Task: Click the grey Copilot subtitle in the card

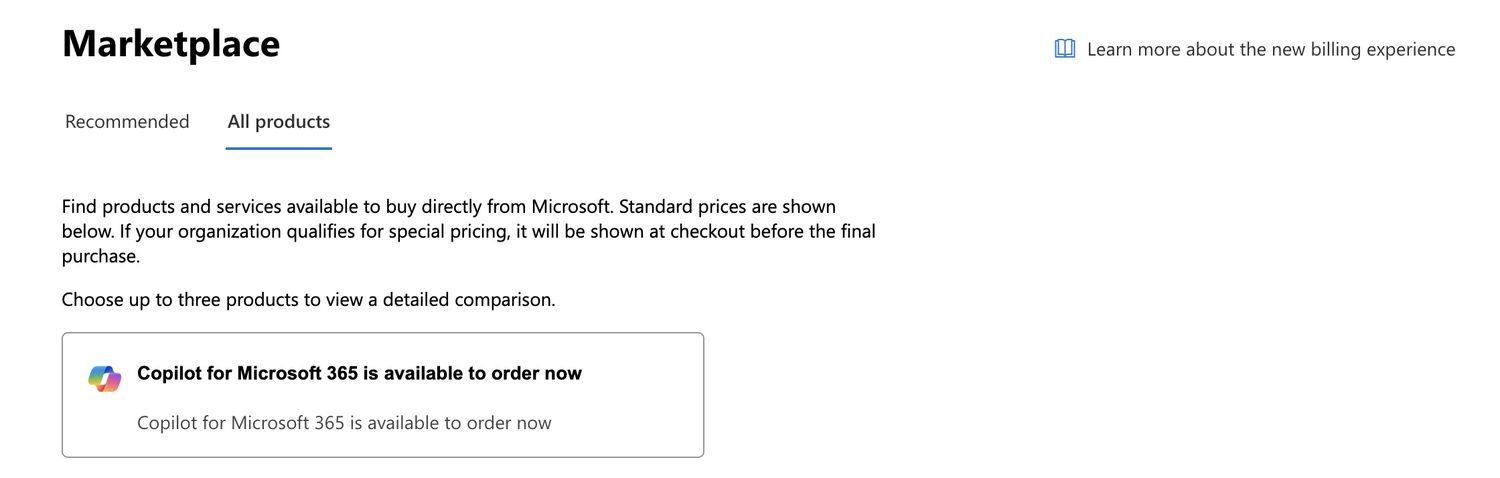Action: coord(344,423)
